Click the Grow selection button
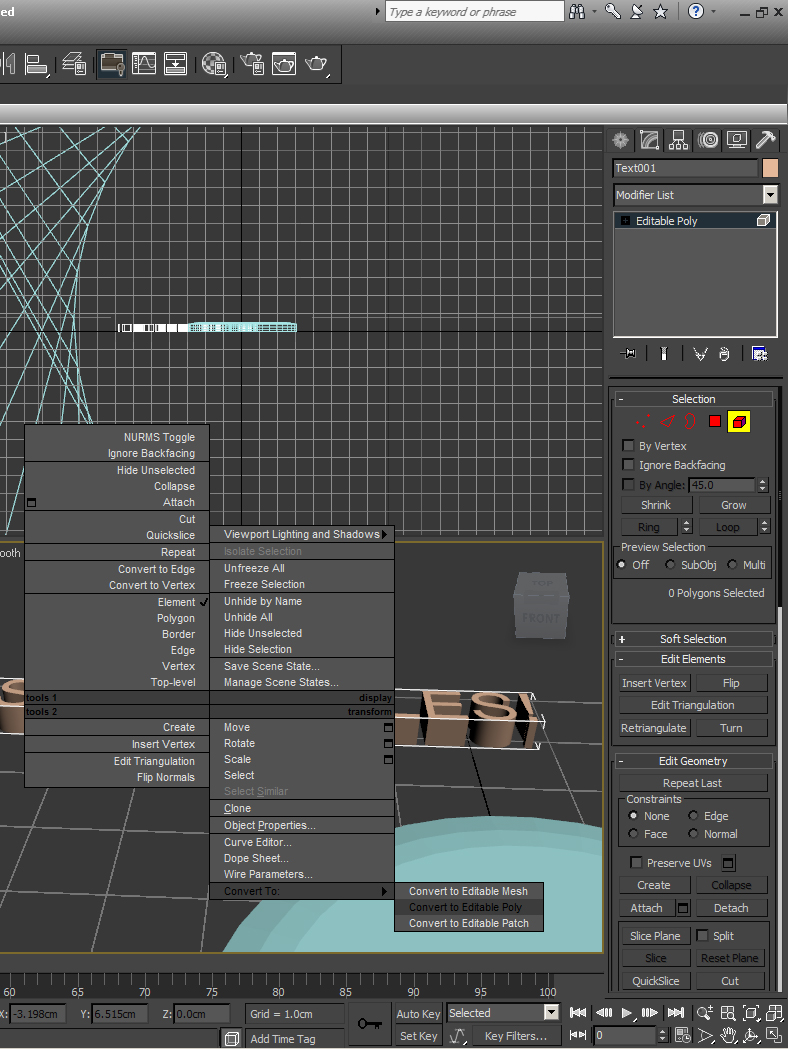 pos(734,505)
